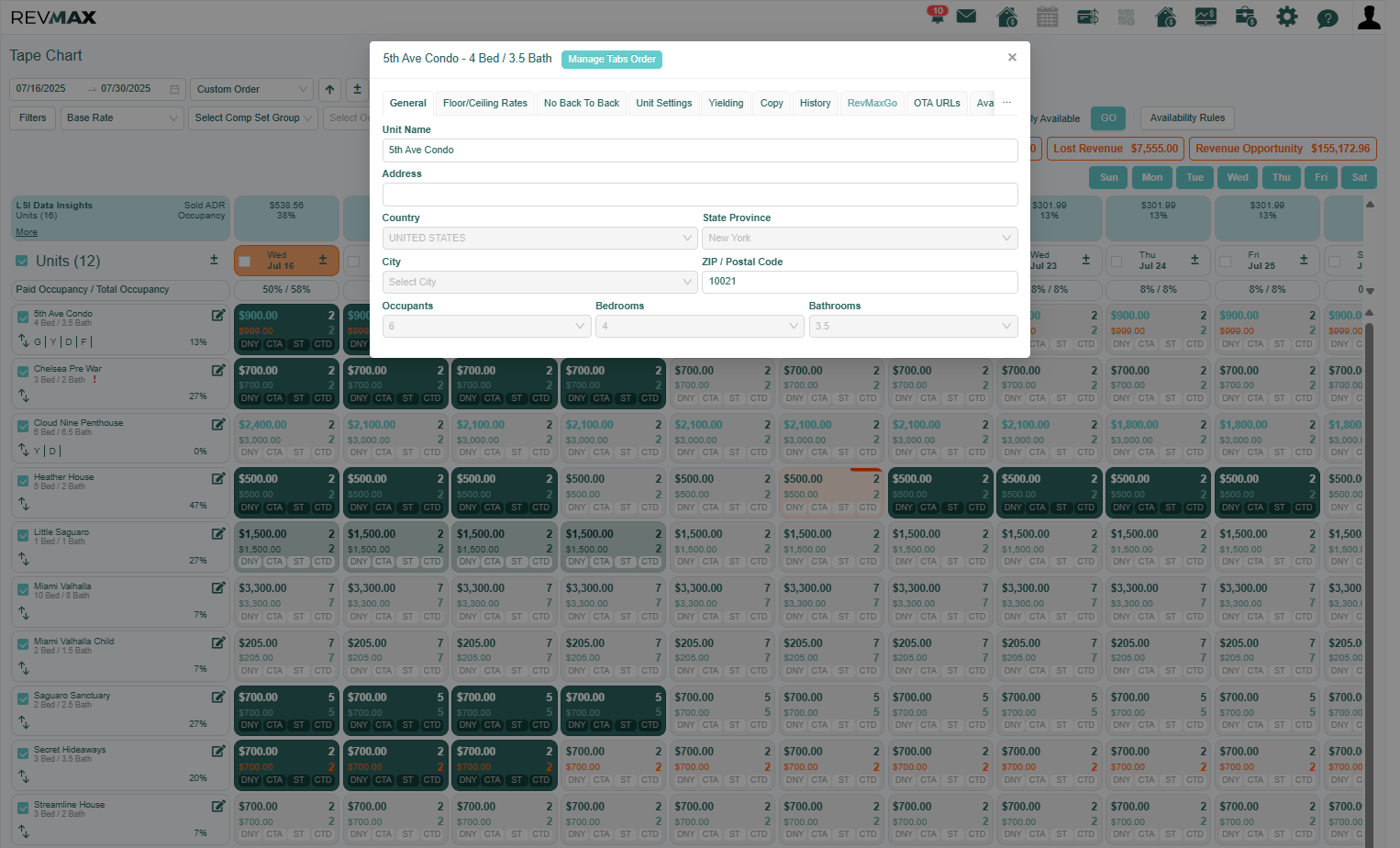Screen dimensions: 1400x848
Task: Toggle the Wed Jul 16 column checkbox
Action: pos(244,262)
